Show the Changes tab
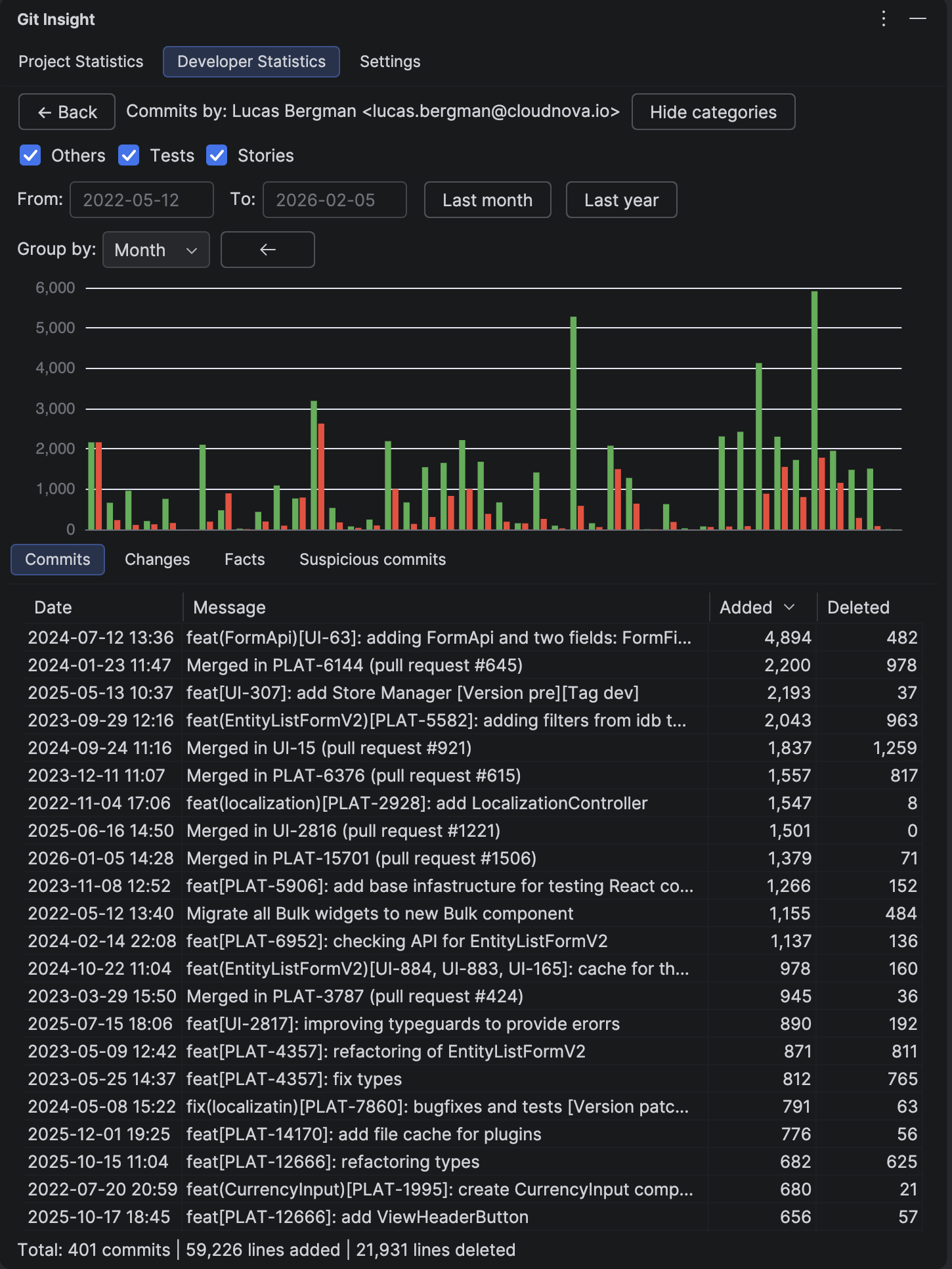Image resolution: width=952 pixels, height=1269 pixels. click(x=157, y=560)
